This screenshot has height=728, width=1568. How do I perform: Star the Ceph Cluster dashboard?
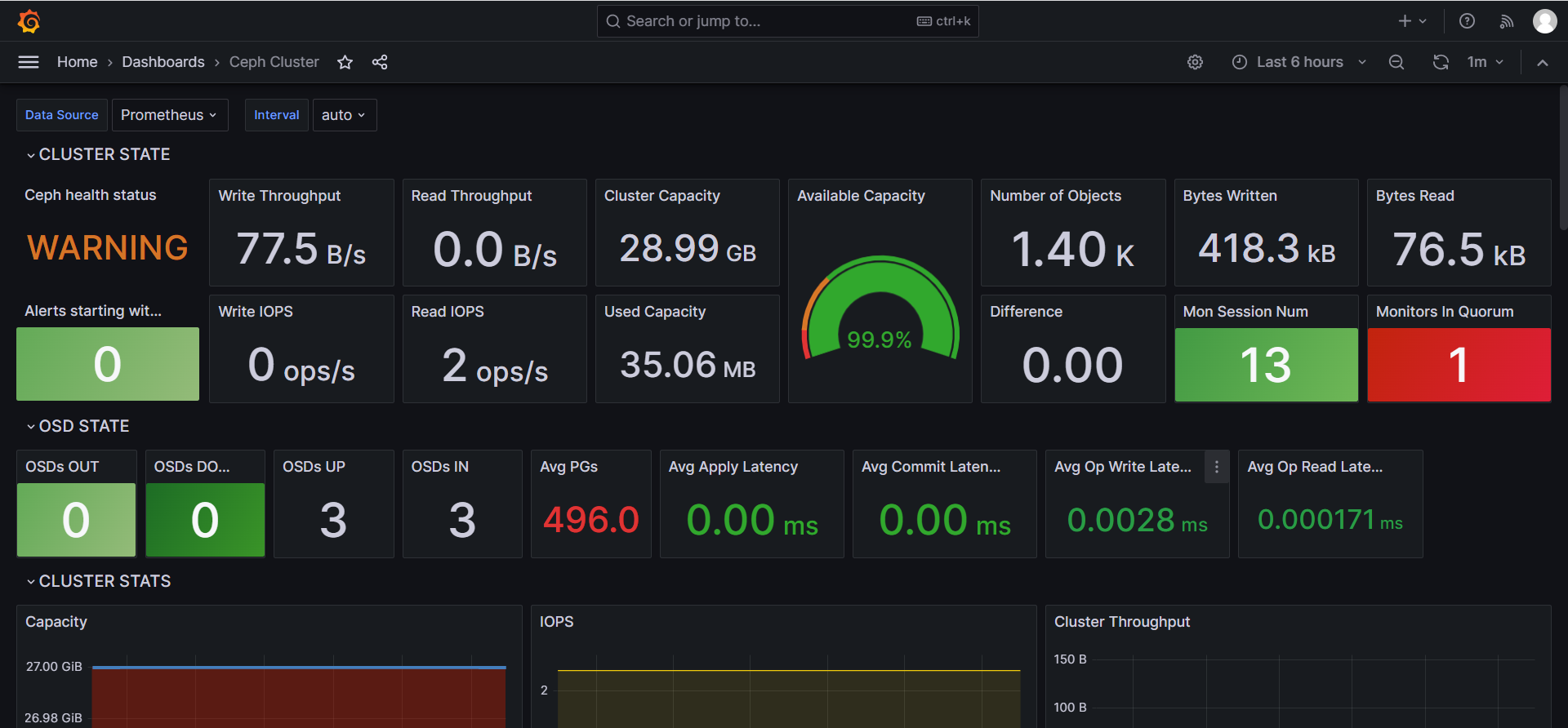pyautogui.click(x=345, y=62)
